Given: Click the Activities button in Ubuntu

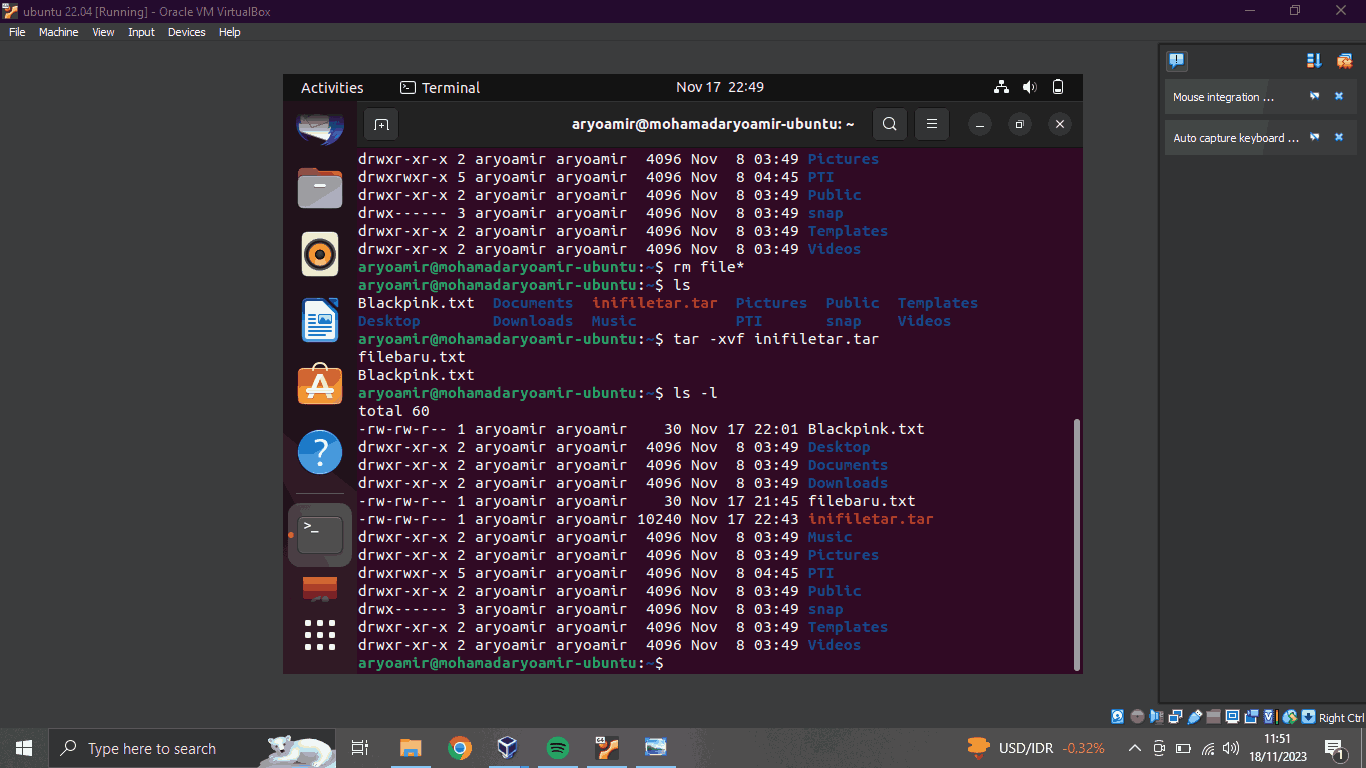Looking at the screenshot, I should pos(332,87).
